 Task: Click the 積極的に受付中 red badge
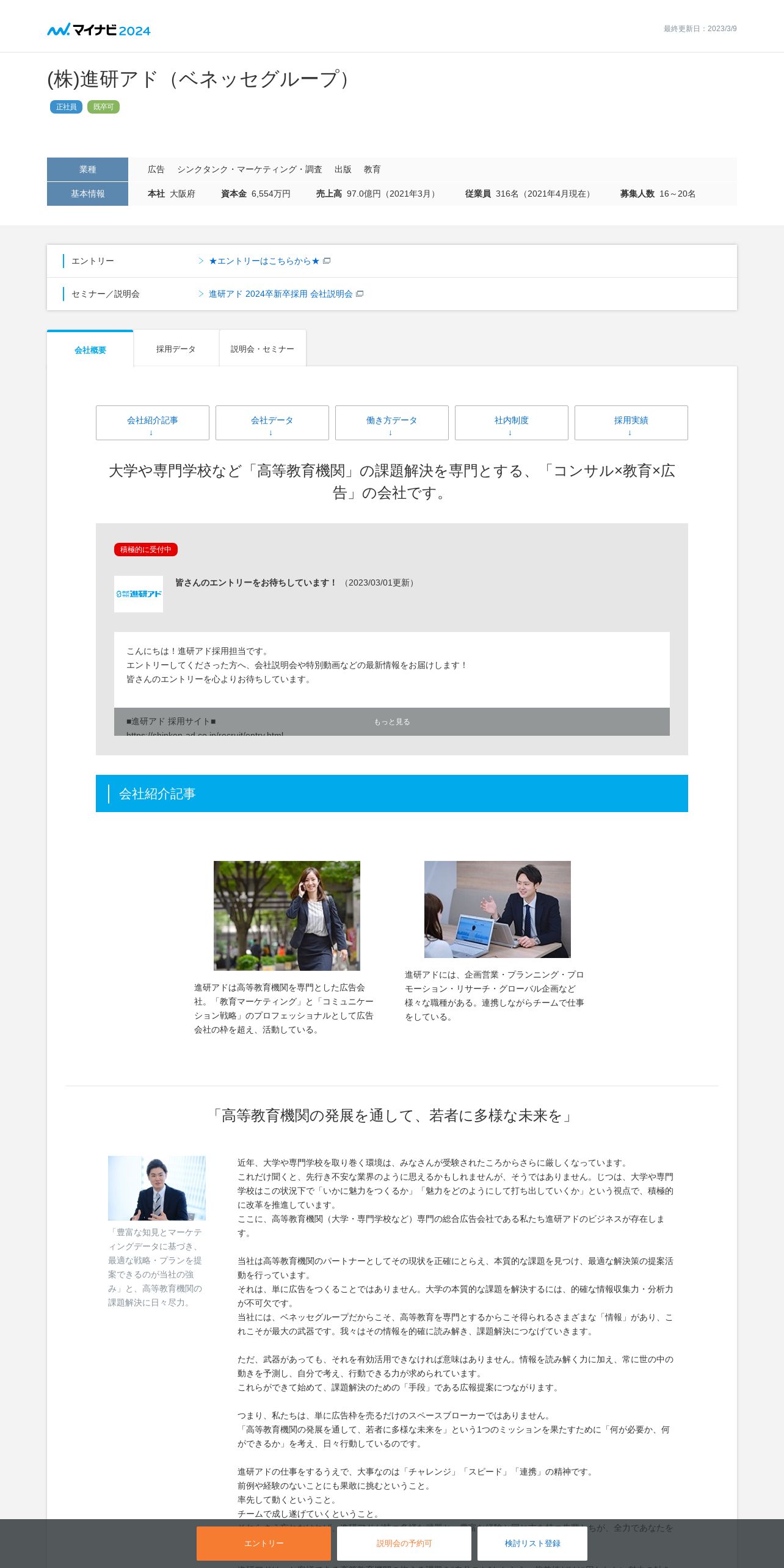[146, 550]
